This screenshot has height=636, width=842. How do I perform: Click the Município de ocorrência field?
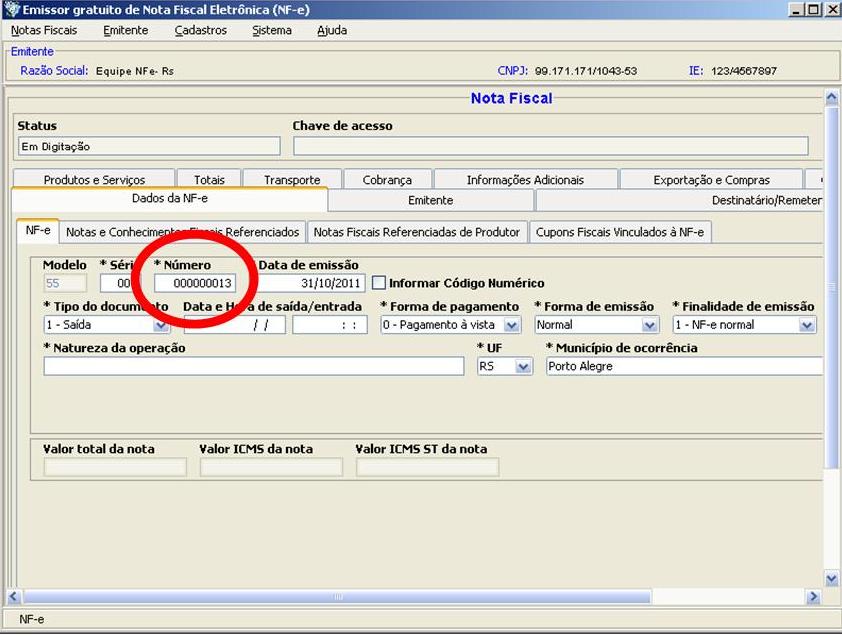click(x=684, y=366)
